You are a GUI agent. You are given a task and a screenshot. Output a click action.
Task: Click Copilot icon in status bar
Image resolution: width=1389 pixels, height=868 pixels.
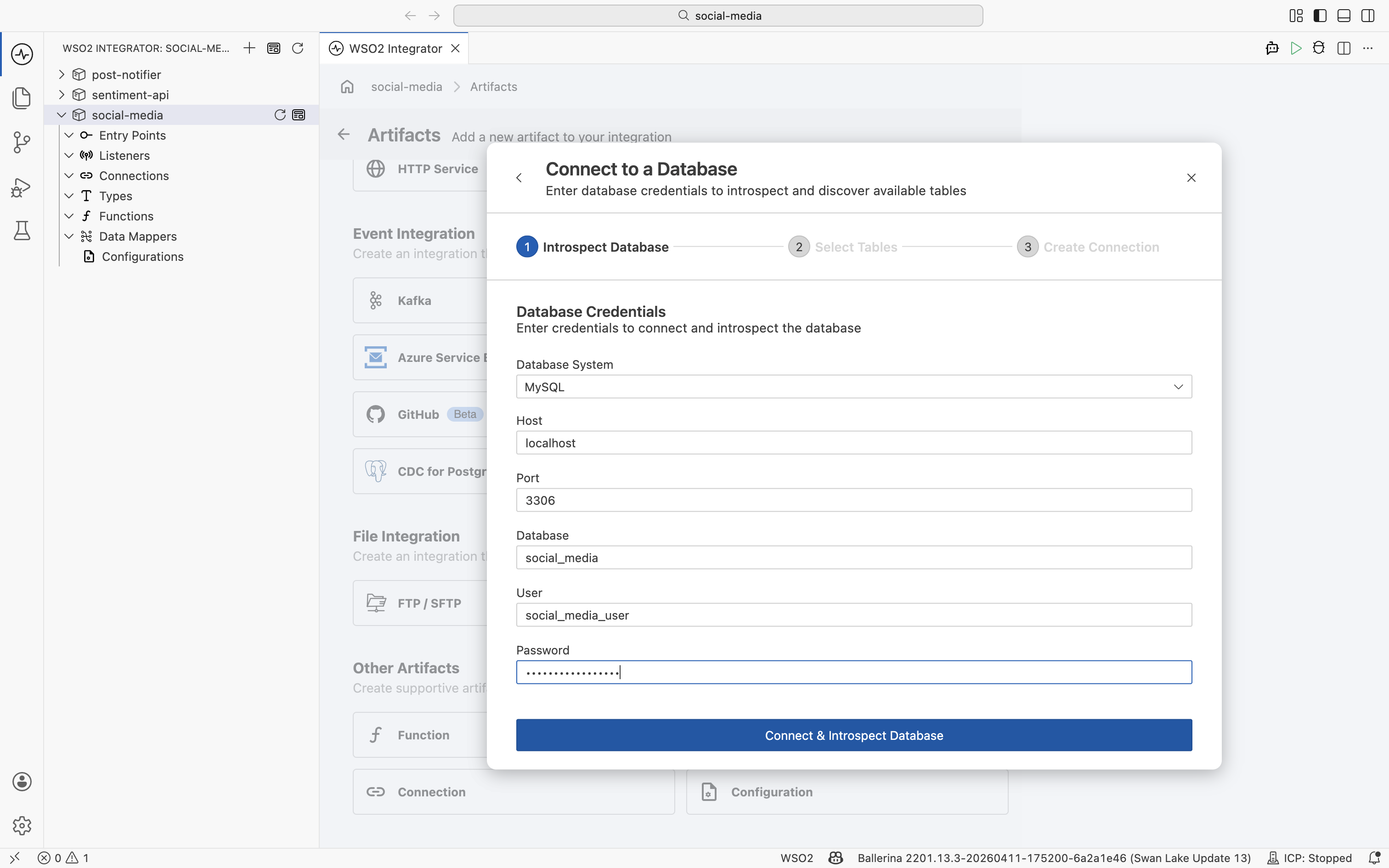836,858
